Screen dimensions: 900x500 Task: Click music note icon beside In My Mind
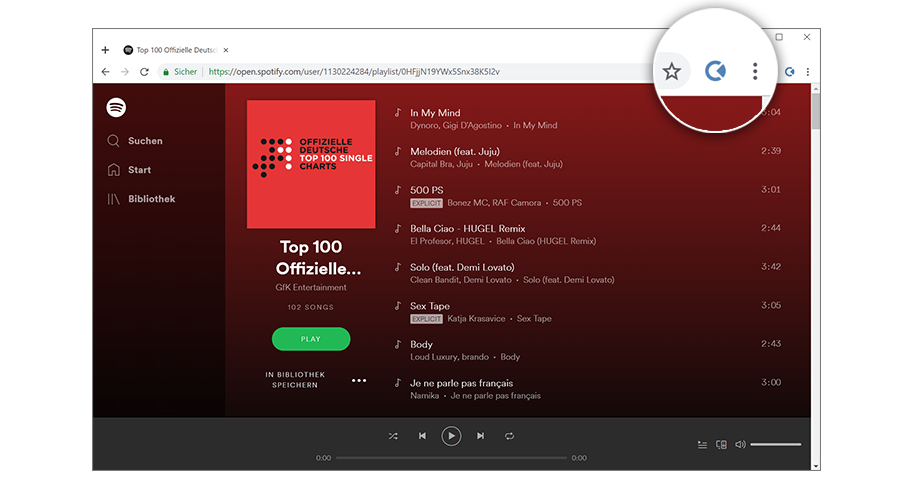pyautogui.click(x=398, y=113)
